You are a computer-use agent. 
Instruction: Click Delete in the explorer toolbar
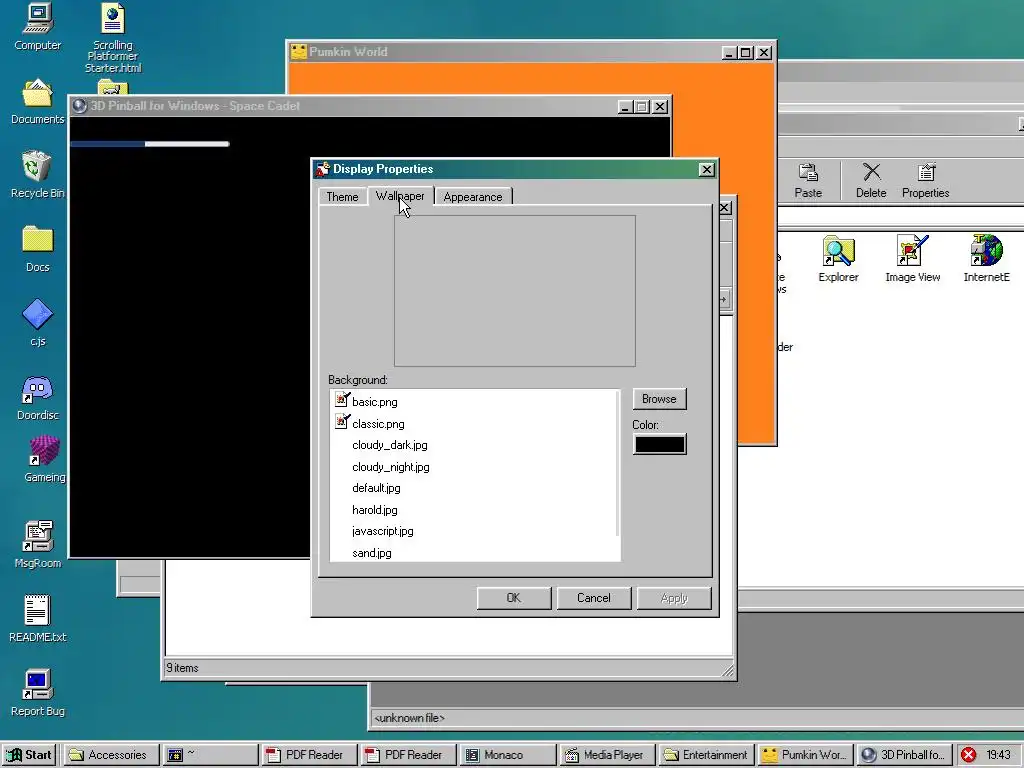pos(871,181)
